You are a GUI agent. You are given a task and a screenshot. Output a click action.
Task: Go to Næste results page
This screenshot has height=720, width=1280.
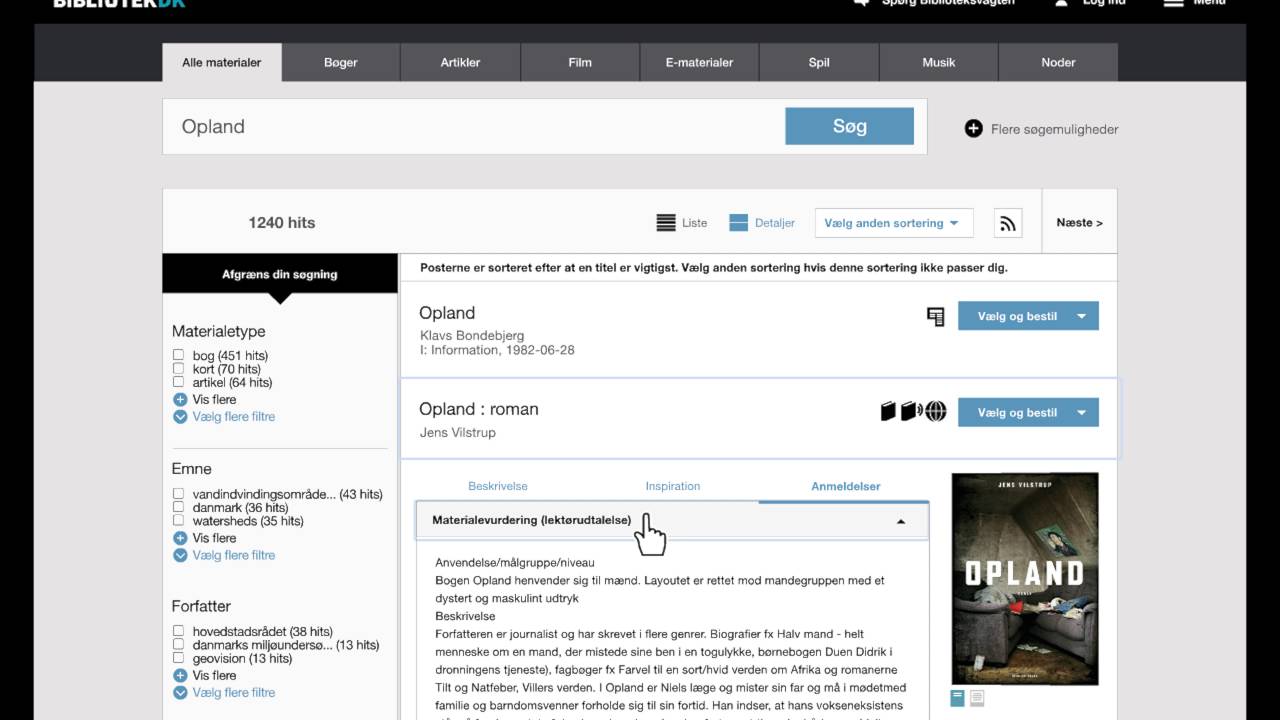coord(1079,223)
